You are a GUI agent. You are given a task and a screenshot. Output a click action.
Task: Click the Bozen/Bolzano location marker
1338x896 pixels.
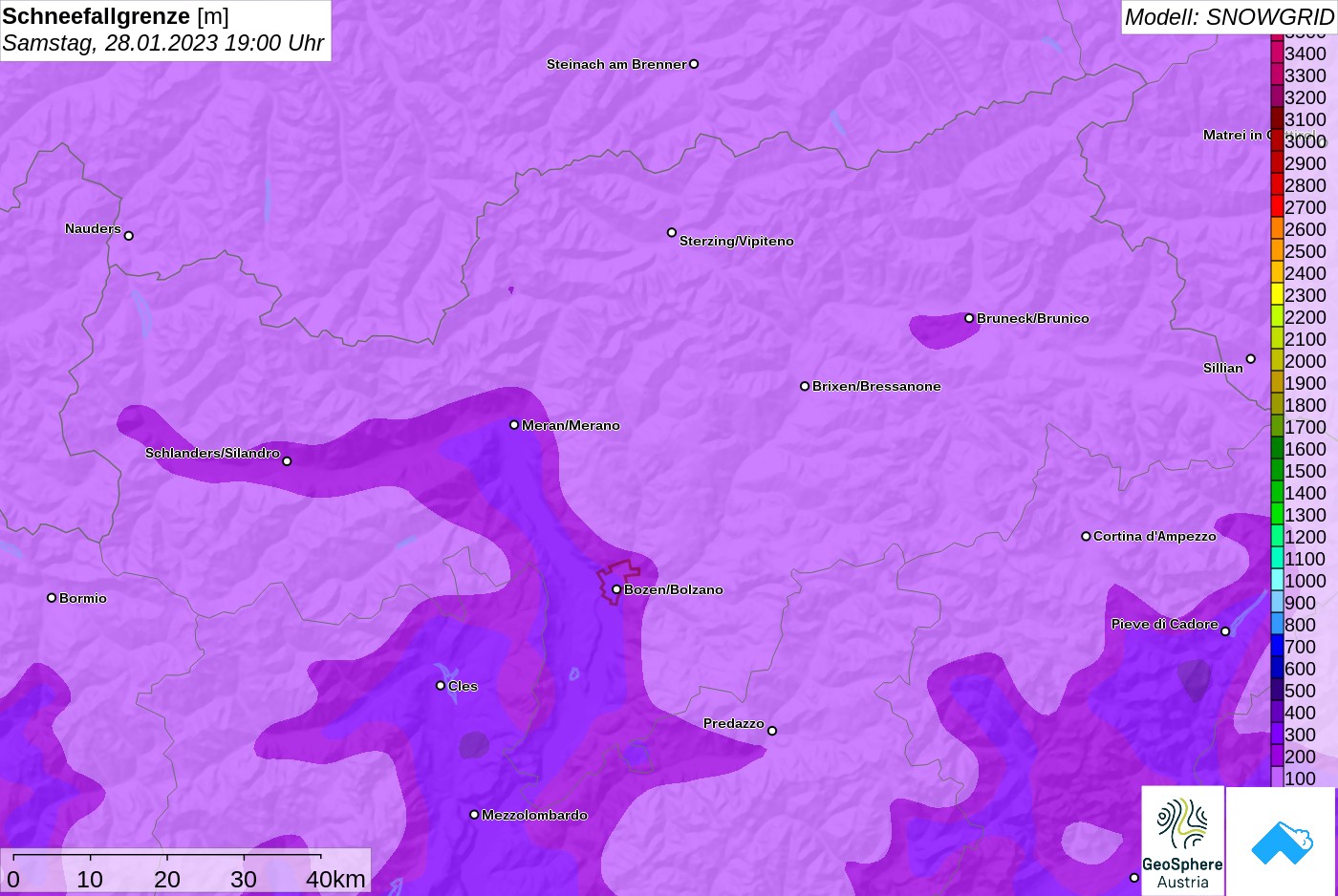(x=616, y=589)
